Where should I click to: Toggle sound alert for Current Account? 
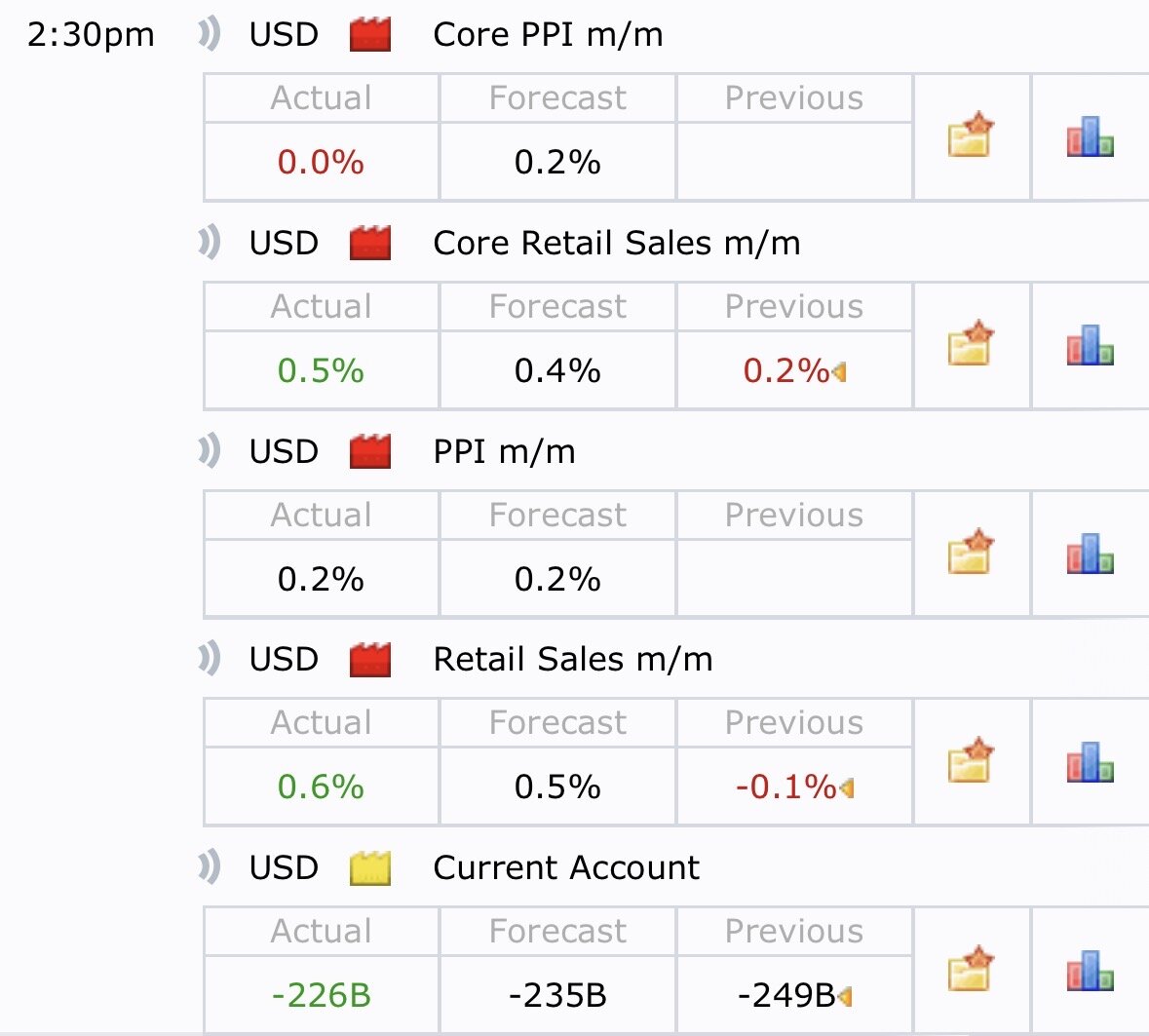(209, 867)
